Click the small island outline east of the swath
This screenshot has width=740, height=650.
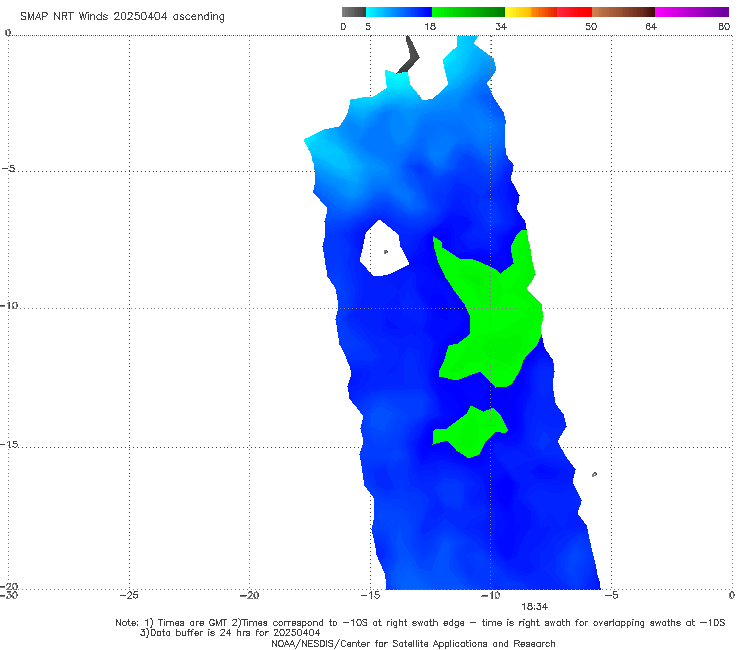594,474
